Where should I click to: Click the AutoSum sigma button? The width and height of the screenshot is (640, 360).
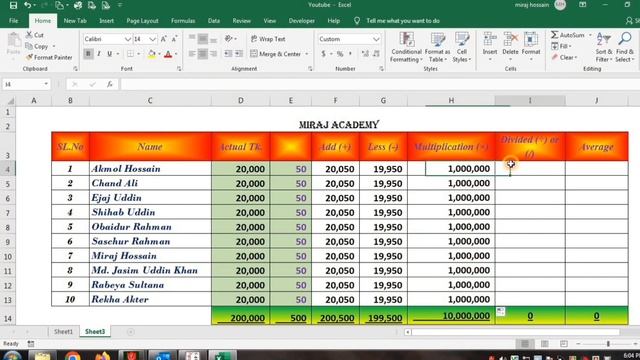point(568,35)
